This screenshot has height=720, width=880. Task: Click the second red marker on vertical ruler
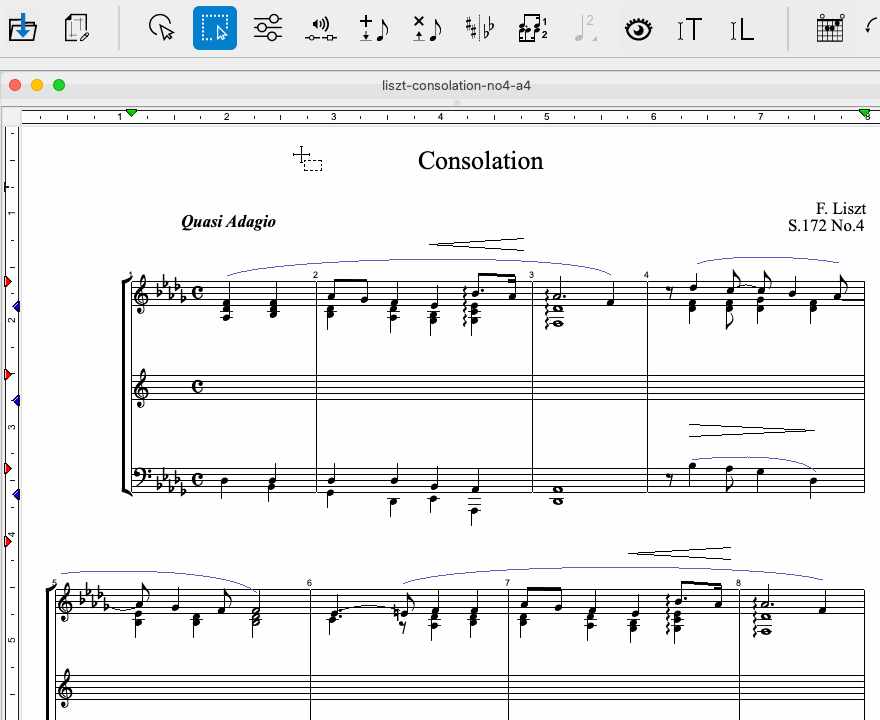(8, 374)
